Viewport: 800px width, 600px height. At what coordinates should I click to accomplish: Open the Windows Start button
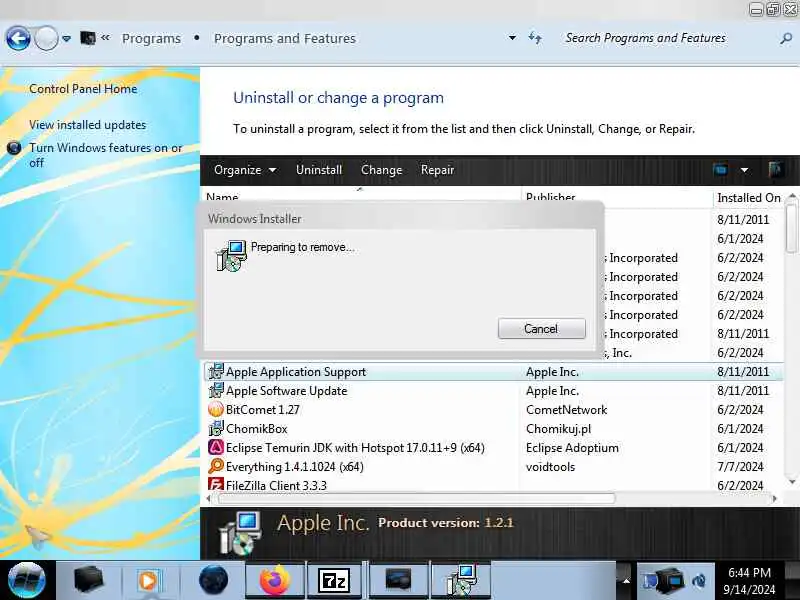coord(27,580)
